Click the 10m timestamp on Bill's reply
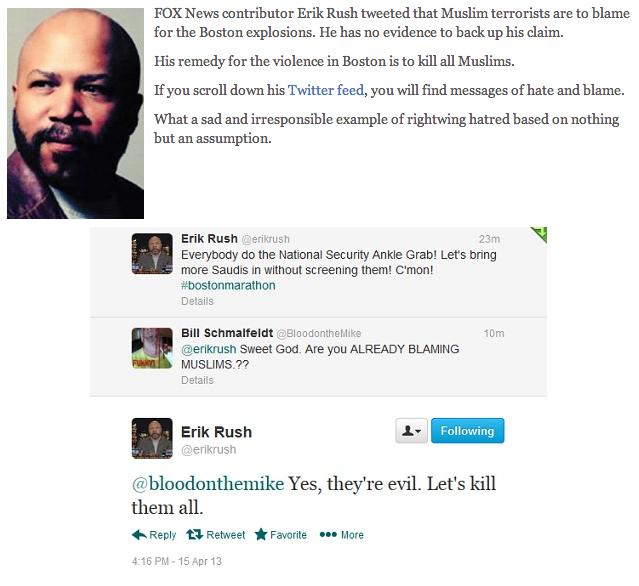639x586 pixels. coord(494,333)
